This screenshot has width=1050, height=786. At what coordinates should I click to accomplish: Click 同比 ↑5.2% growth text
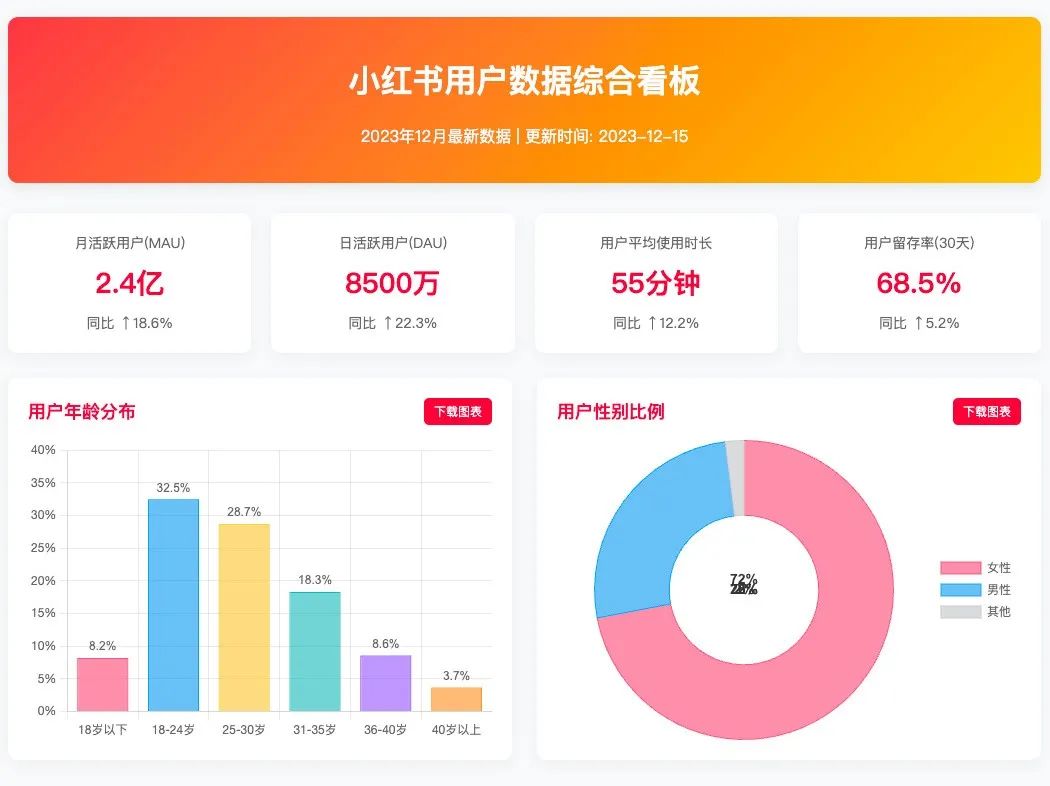coord(919,323)
